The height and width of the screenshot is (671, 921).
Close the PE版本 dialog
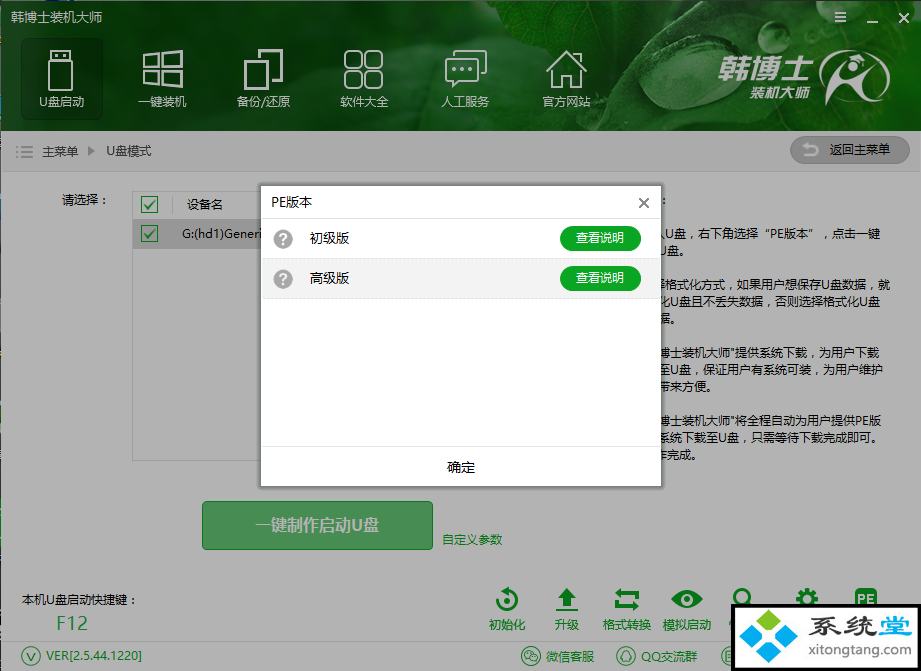644,203
